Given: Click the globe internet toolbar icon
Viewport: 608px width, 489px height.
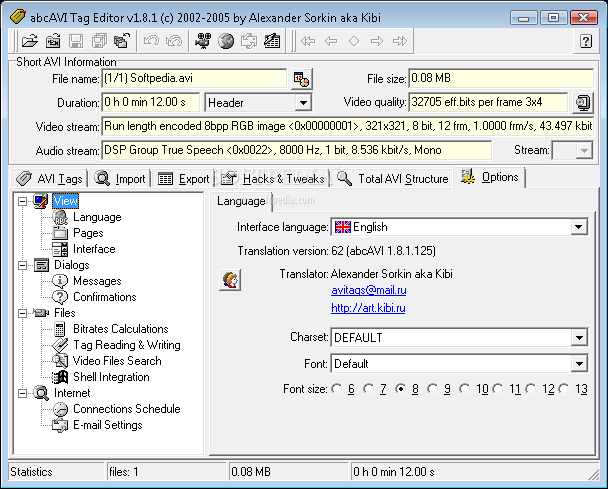Looking at the screenshot, I should point(226,41).
